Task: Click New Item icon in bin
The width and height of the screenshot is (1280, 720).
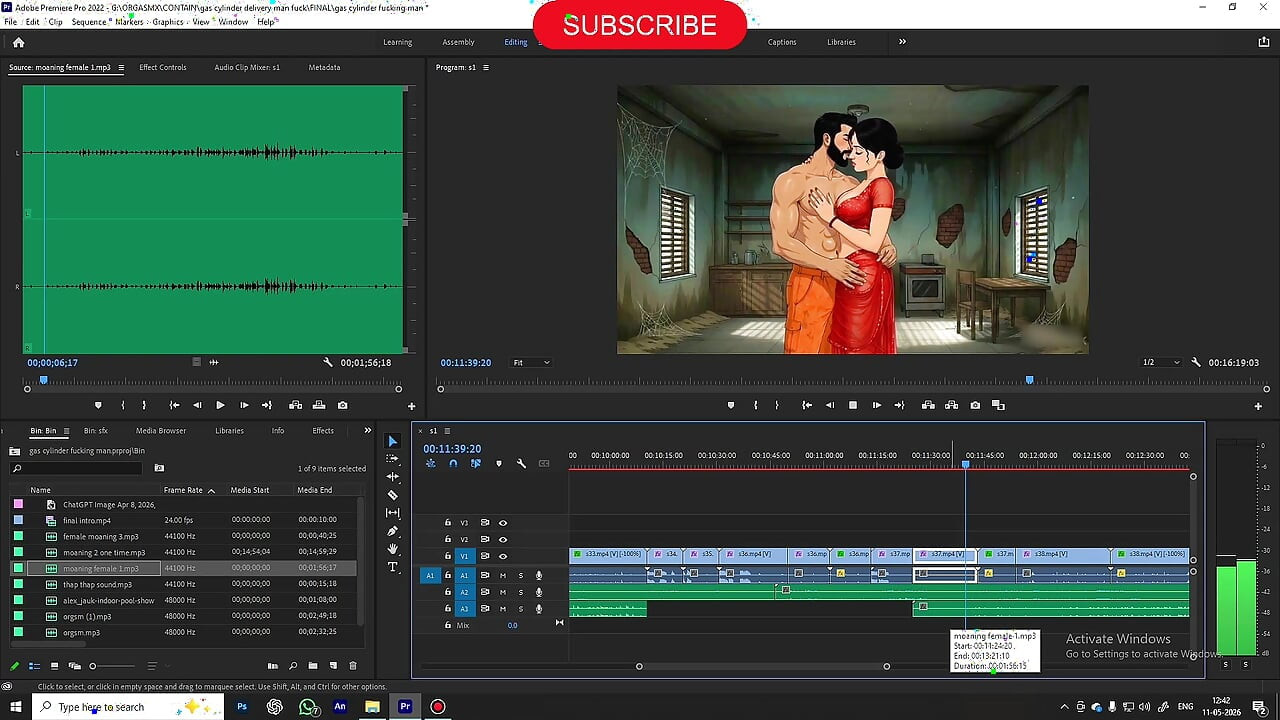Action: [x=333, y=666]
